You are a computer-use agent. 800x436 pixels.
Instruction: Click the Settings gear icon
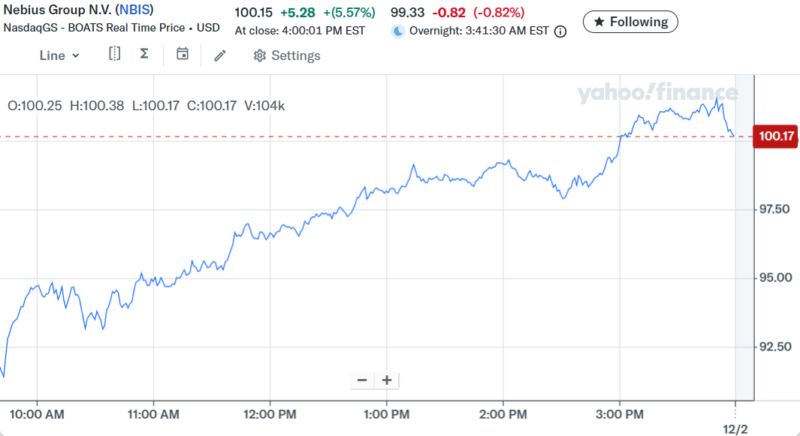tap(260, 55)
